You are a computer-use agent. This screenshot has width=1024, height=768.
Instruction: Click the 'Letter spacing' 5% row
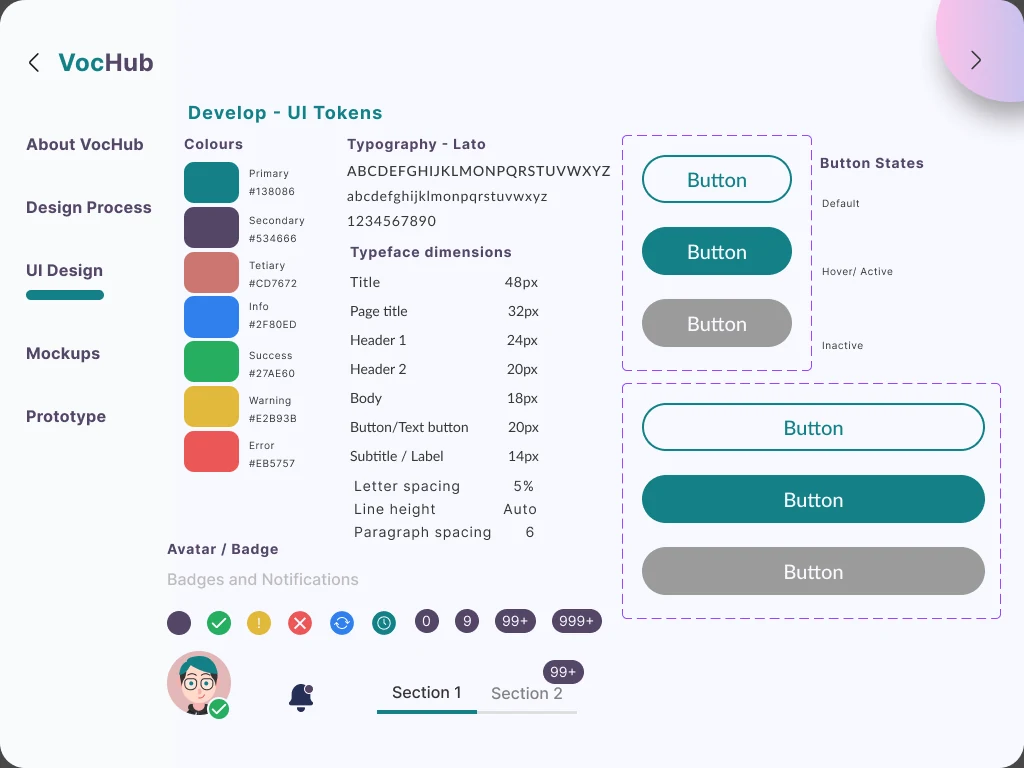click(444, 487)
